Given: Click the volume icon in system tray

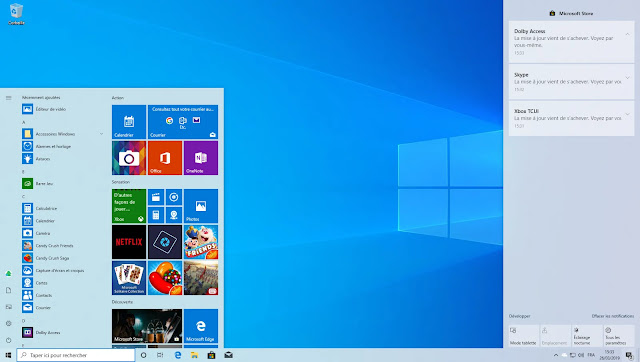Looking at the screenshot, I should point(581,355).
